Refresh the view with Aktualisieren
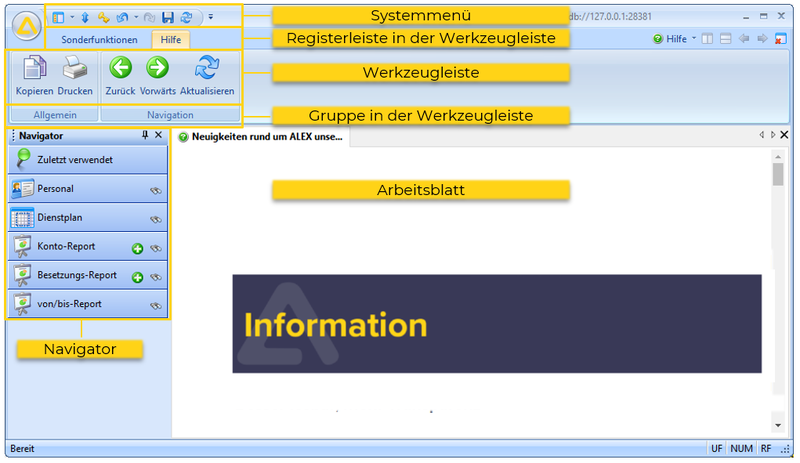This screenshot has height=463, width=800. [207, 68]
